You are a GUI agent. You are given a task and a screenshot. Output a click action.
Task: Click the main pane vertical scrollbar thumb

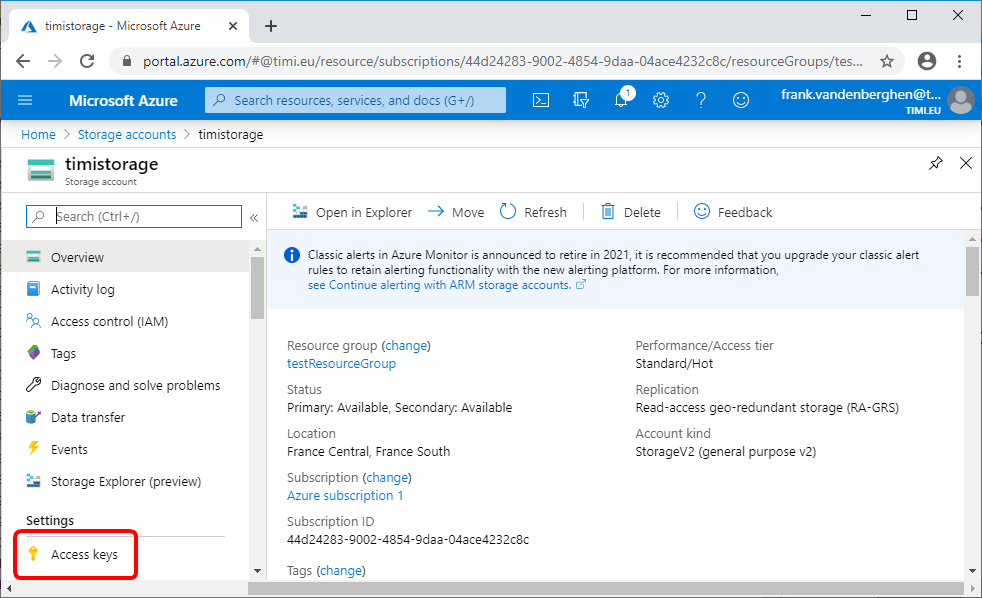[972, 271]
